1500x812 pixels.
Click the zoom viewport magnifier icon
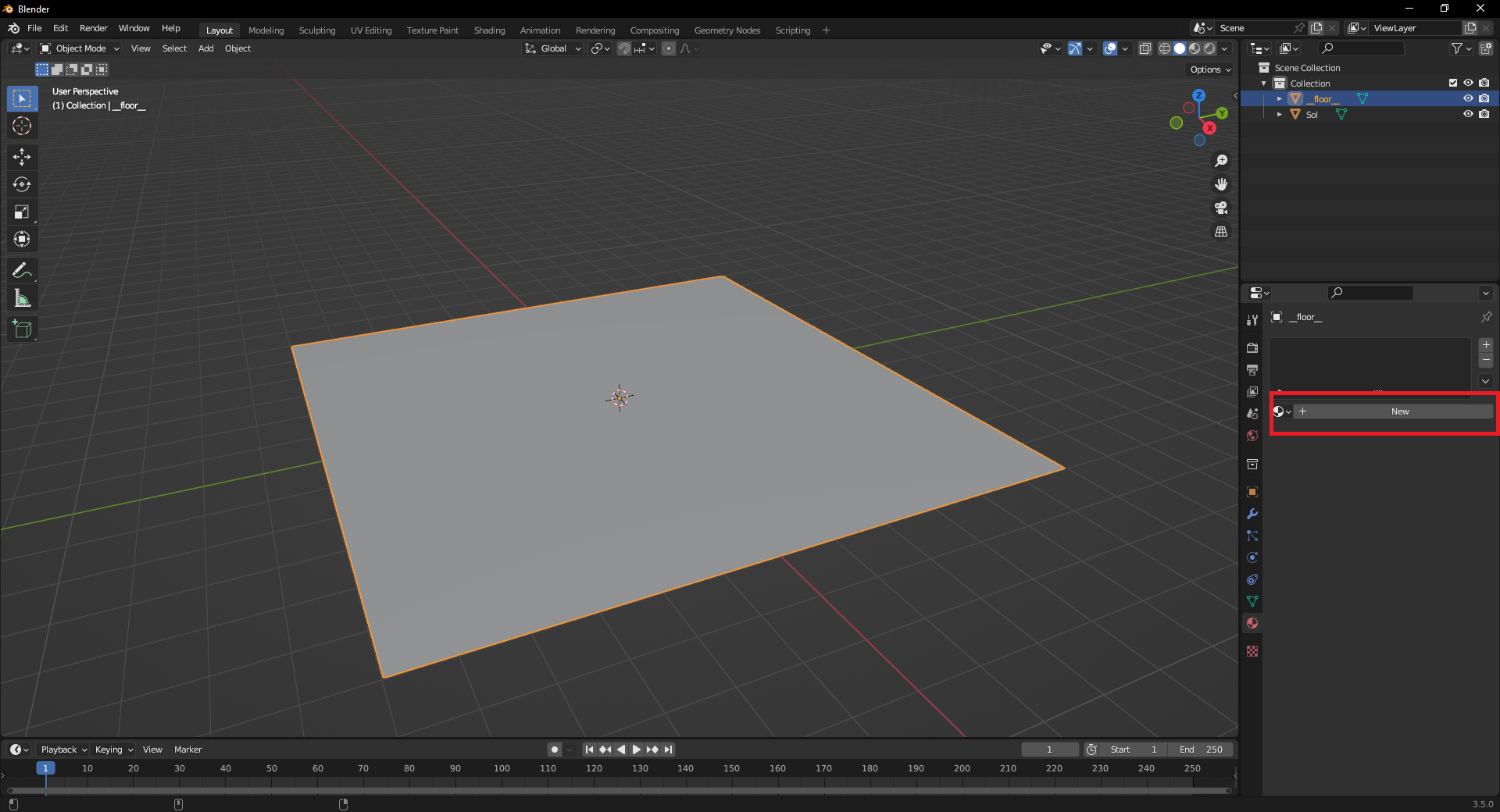(1221, 161)
